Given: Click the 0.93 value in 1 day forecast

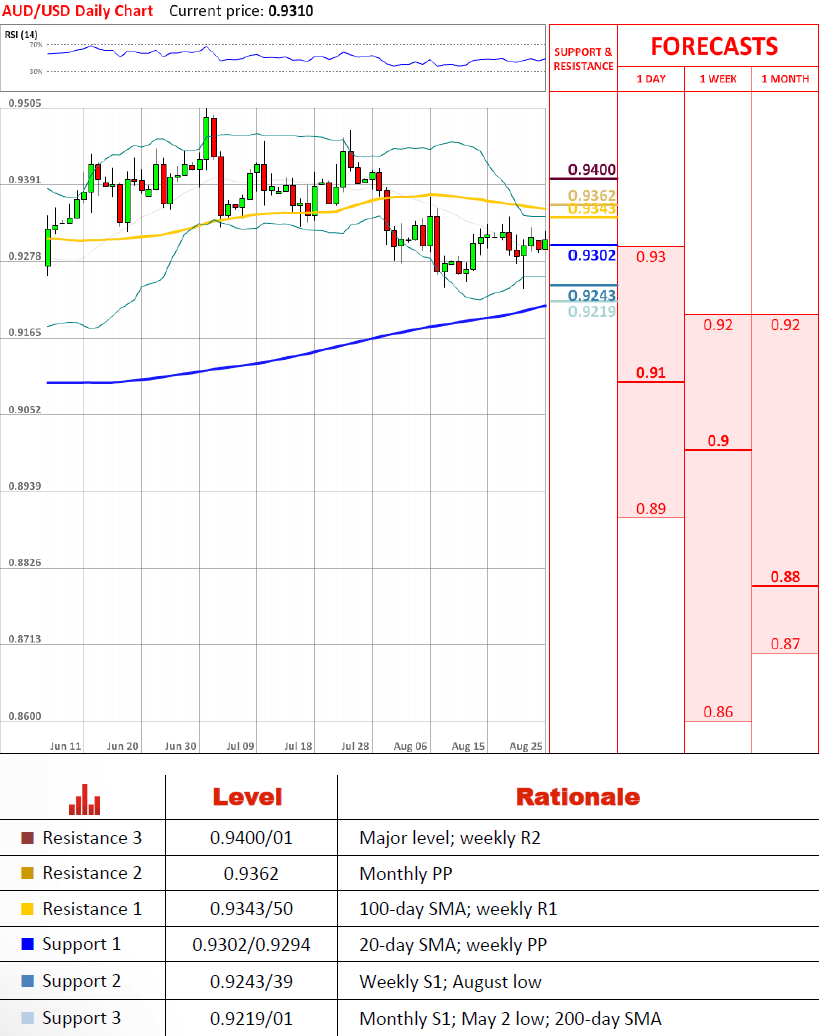Looking at the screenshot, I should [x=651, y=256].
